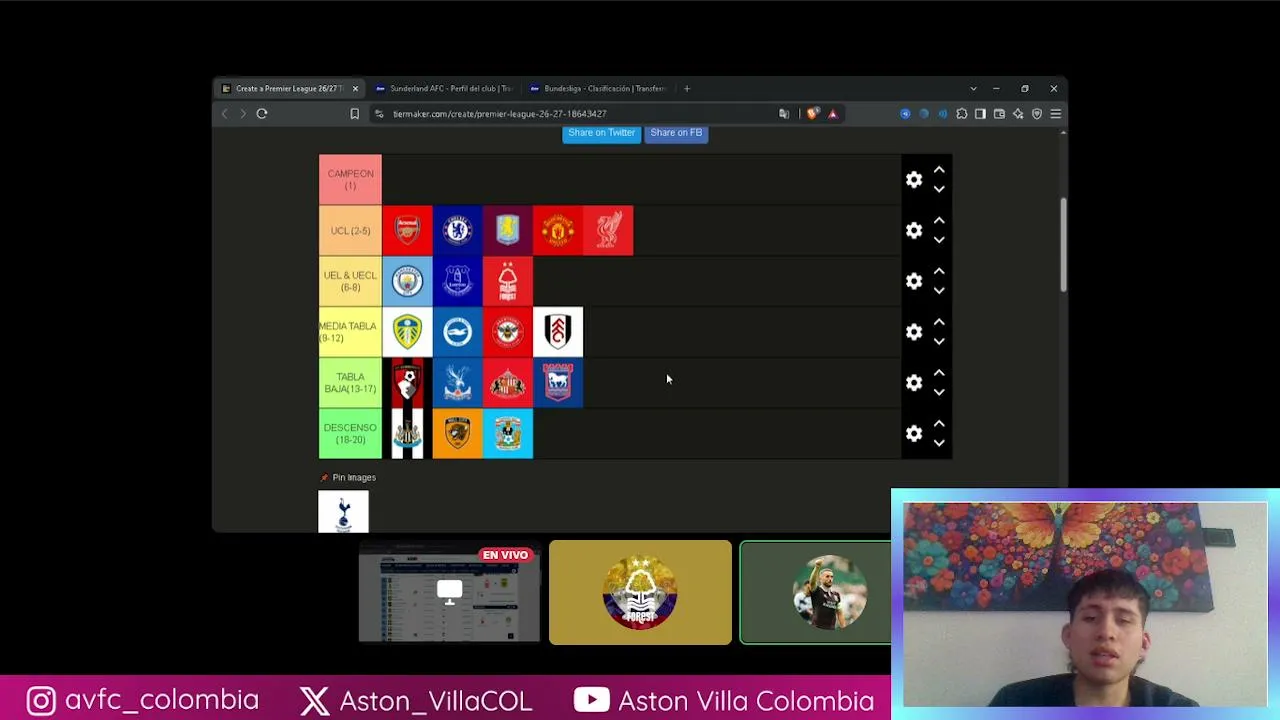The width and height of the screenshot is (1280, 720).
Task: Open the browser hamburger menu
Action: click(1055, 114)
